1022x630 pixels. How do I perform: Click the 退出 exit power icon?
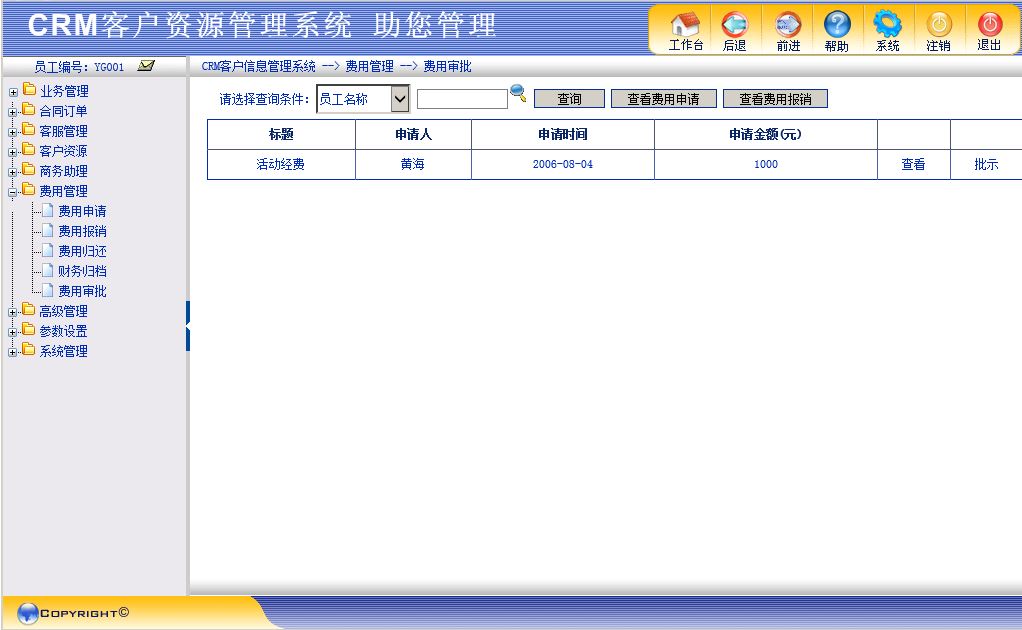(x=989, y=25)
